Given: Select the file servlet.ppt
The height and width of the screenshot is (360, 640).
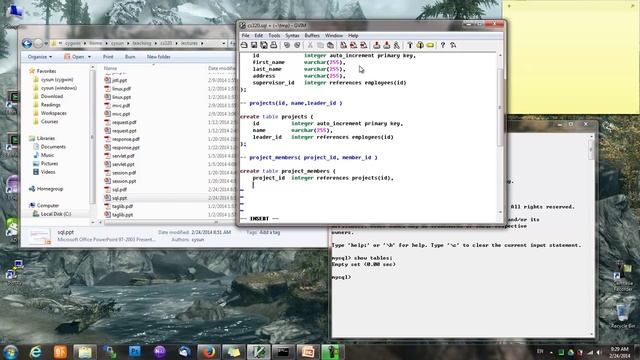Looking at the screenshot, I should click(x=123, y=164).
